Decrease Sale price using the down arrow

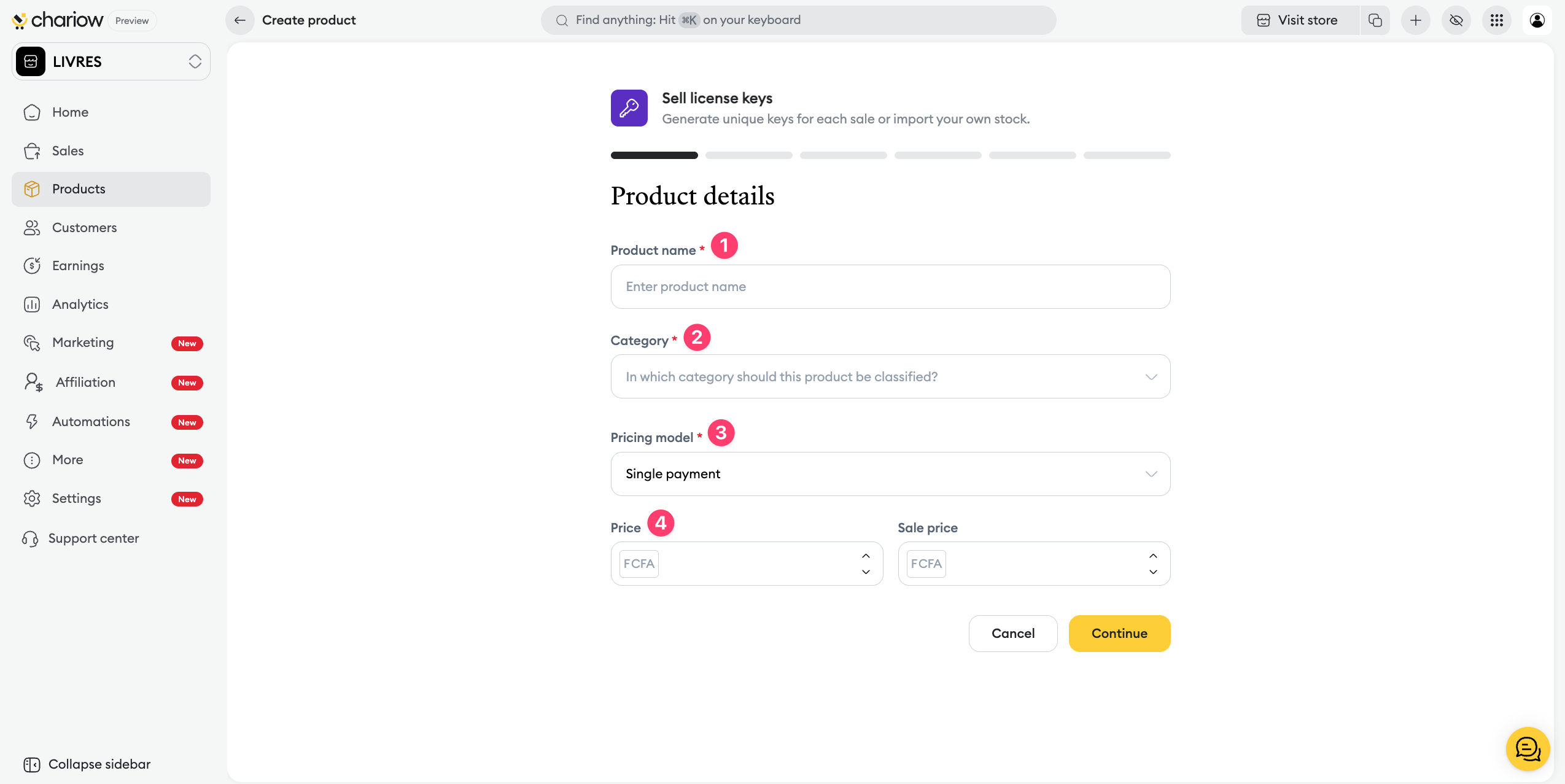(x=1153, y=572)
